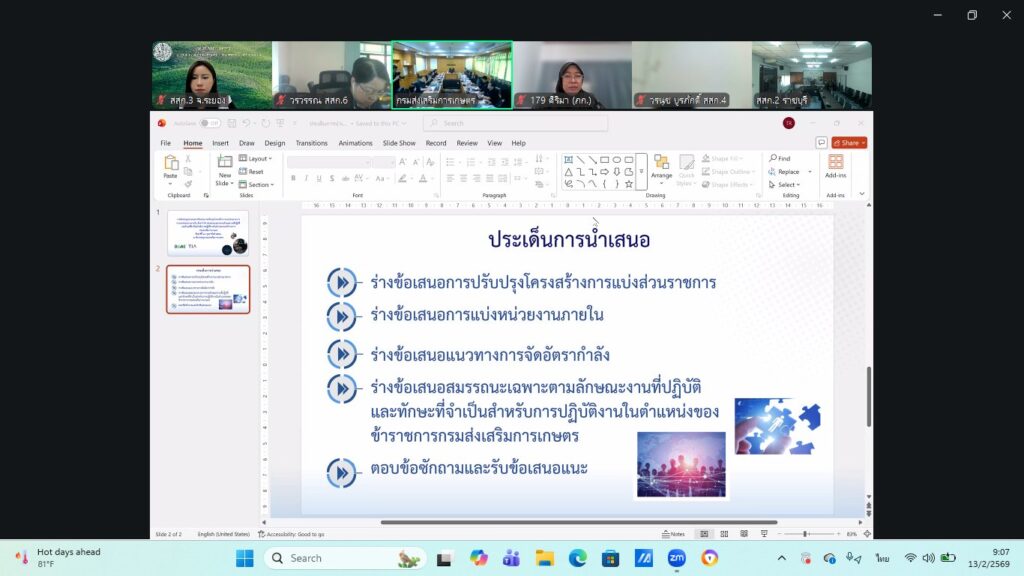
Task: Select slide 1 thumbnail
Action: [208, 233]
